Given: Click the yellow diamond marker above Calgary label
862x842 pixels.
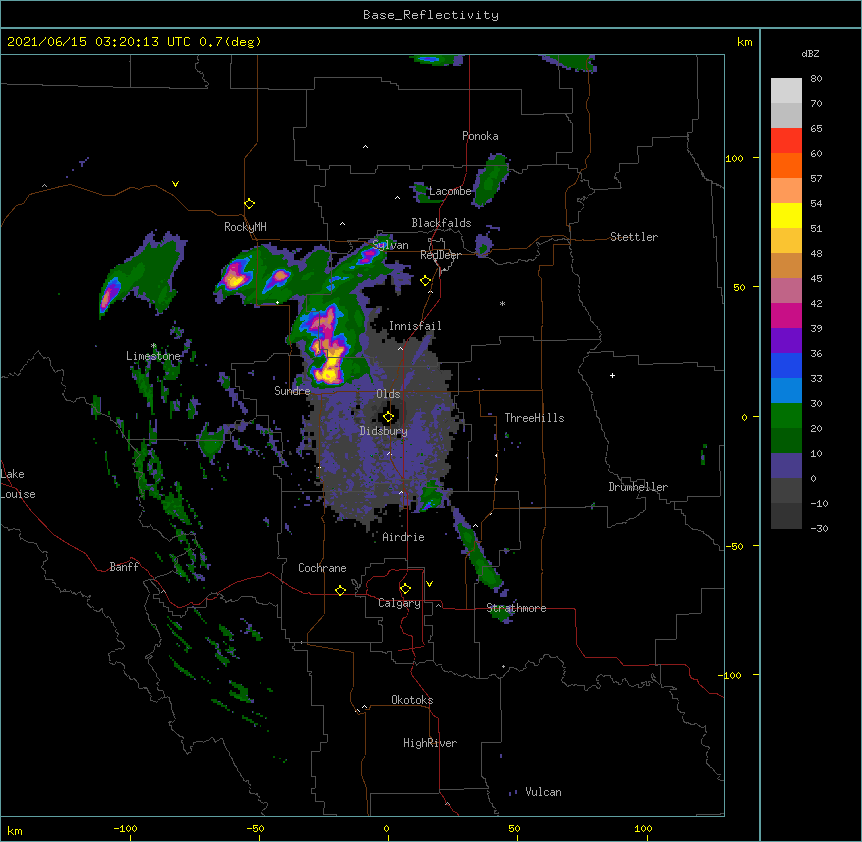Looking at the screenshot, I should 405,589.
